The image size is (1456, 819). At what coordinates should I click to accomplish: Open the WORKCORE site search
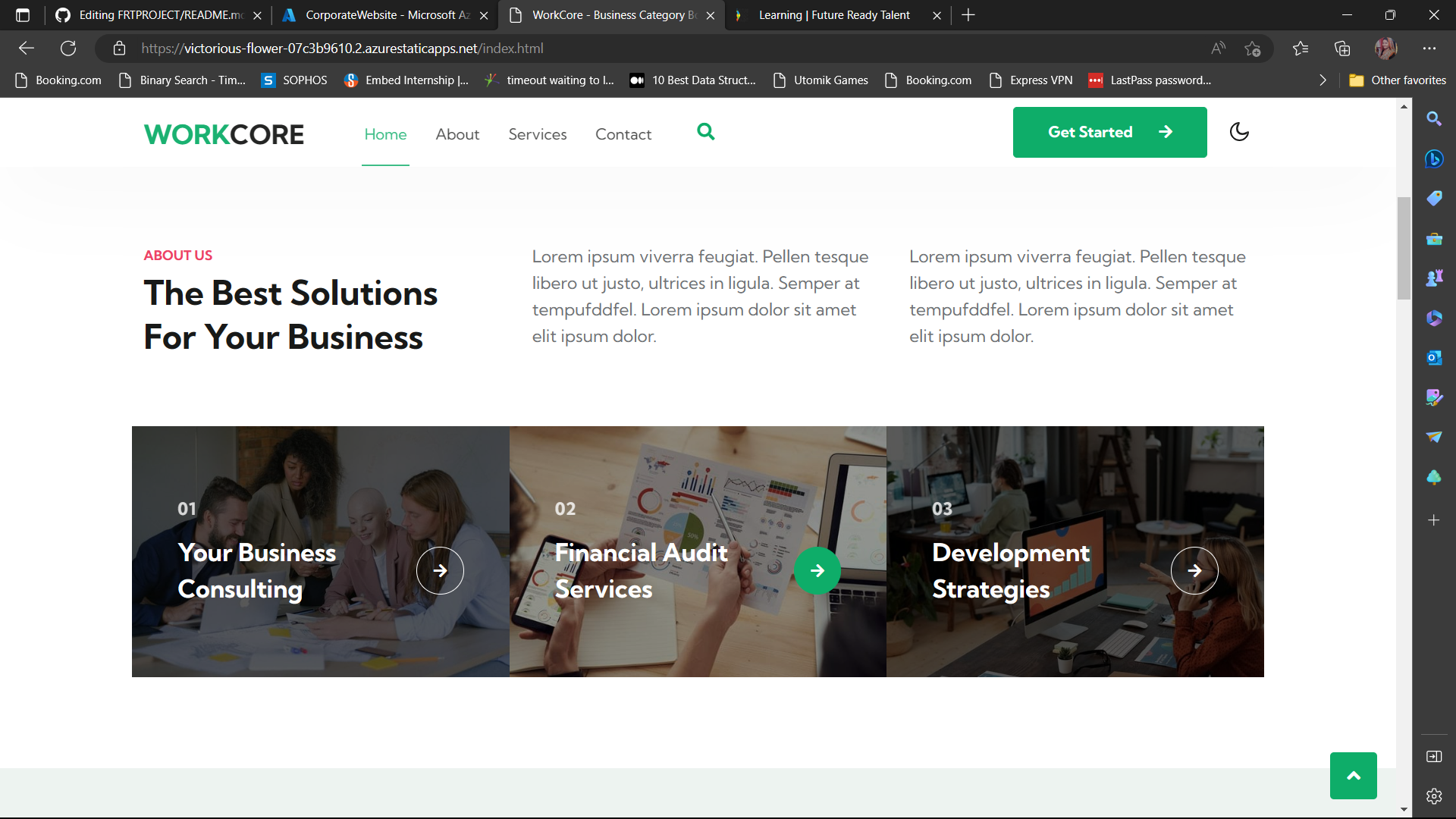tap(706, 132)
